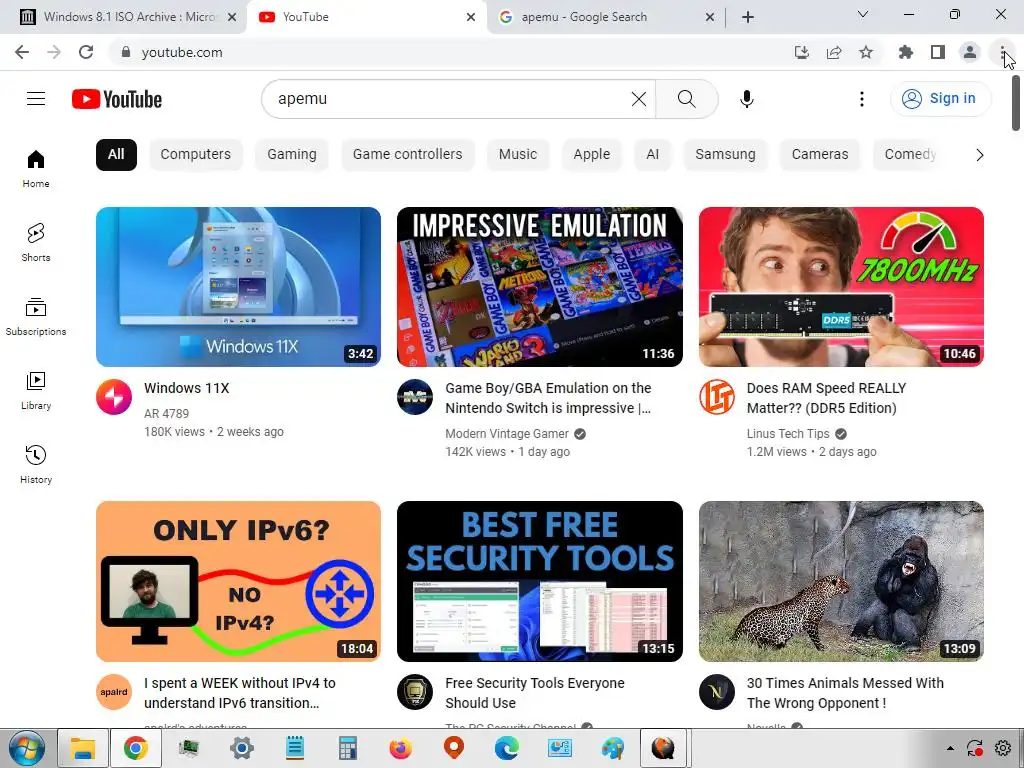This screenshot has width=1024, height=768.
Task: Select the Apple filter chip
Action: pyautogui.click(x=592, y=155)
